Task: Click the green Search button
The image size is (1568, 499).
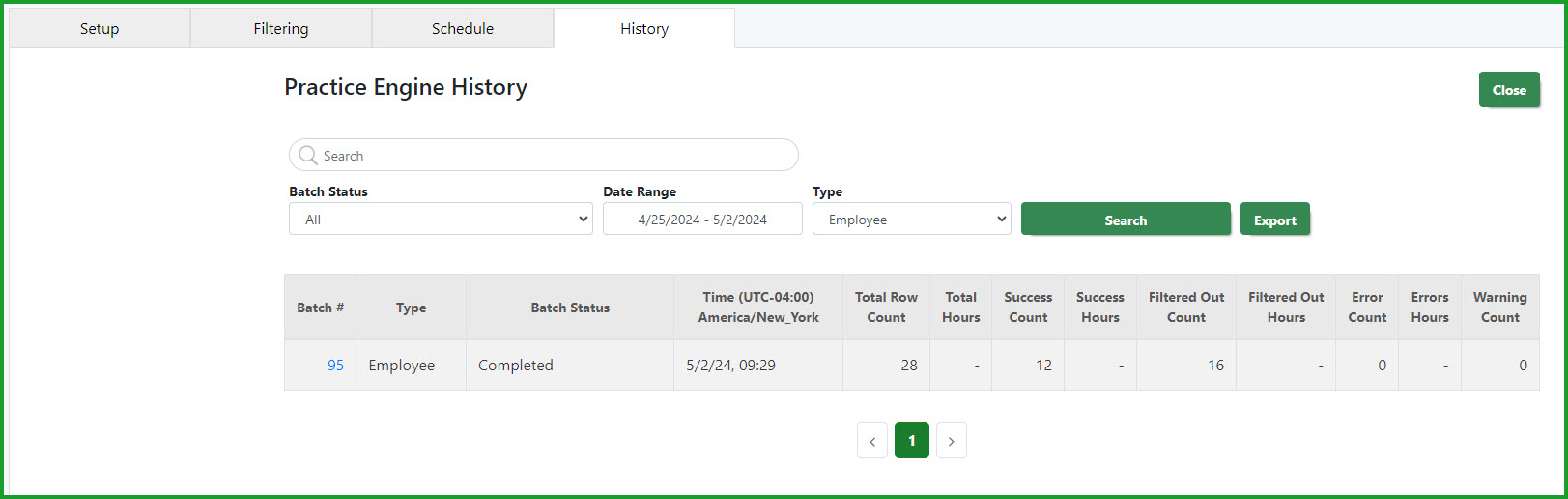Action: 1126,220
